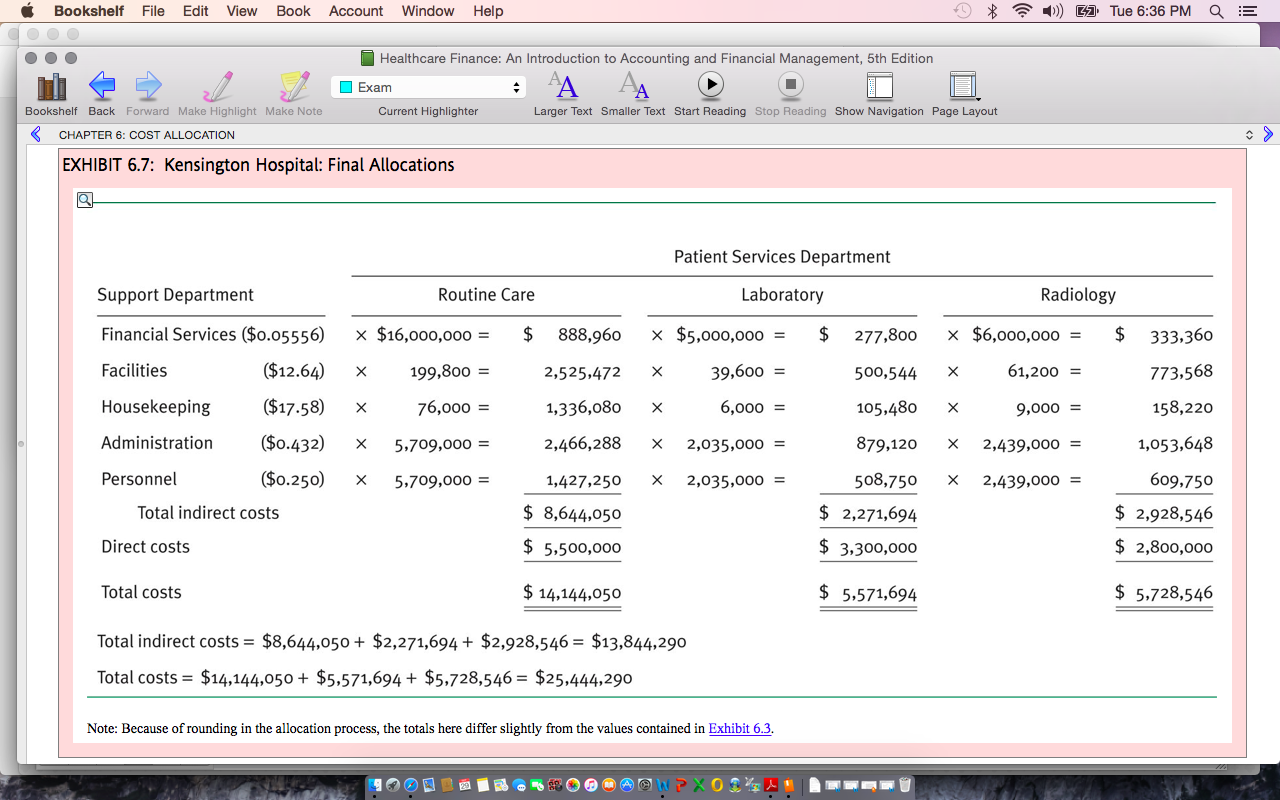
Task: Open Calendar in the Dock
Action: pos(464,785)
